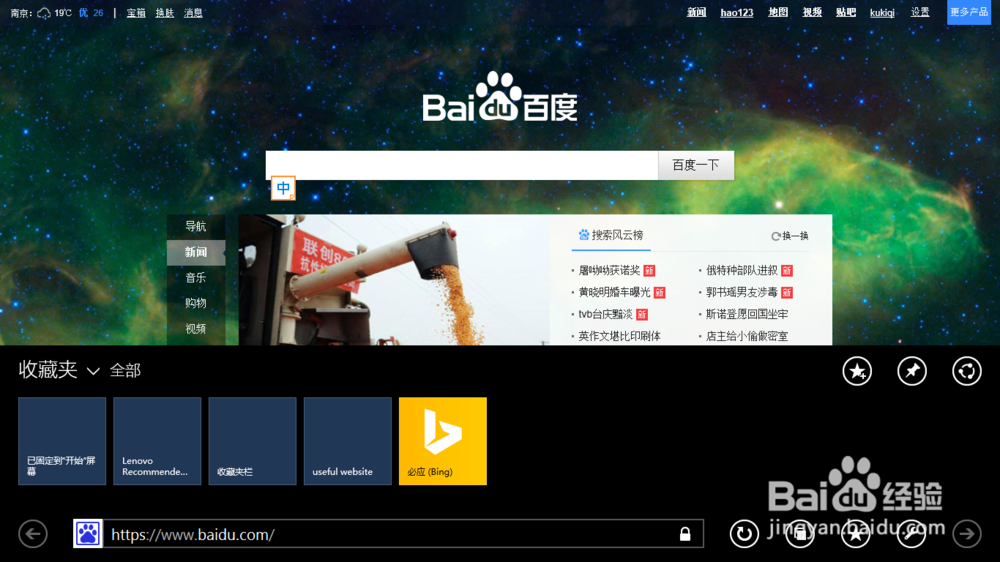1000x562 pixels.
Task: Select the 新闻 side tab
Action: click(x=196, y=252)
